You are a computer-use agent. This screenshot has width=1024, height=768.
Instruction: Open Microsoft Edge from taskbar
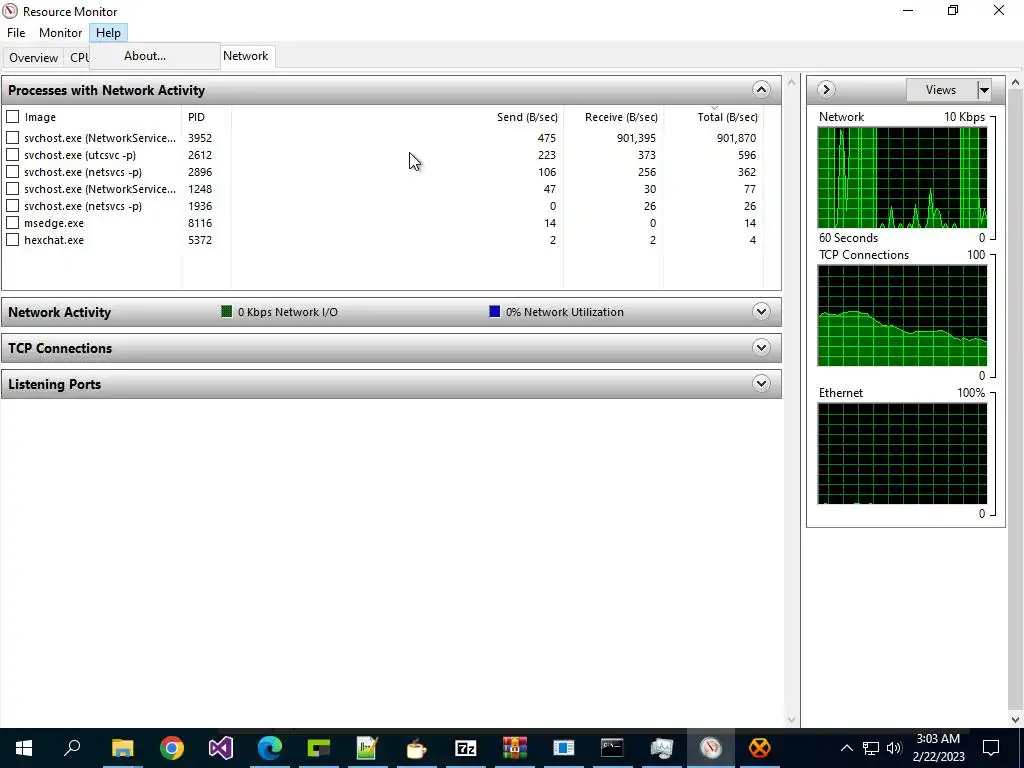coord(270,748)
